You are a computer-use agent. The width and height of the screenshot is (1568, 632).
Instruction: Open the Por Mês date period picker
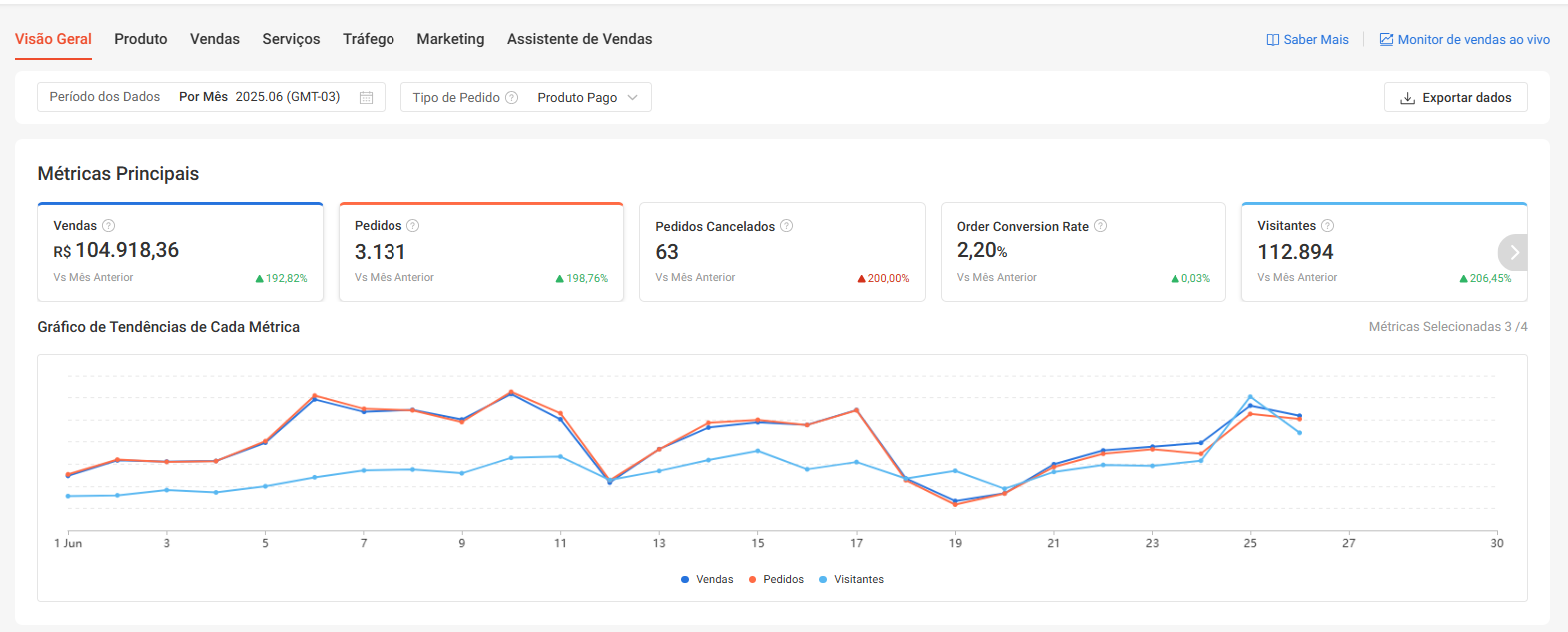[x=260, y=97]
